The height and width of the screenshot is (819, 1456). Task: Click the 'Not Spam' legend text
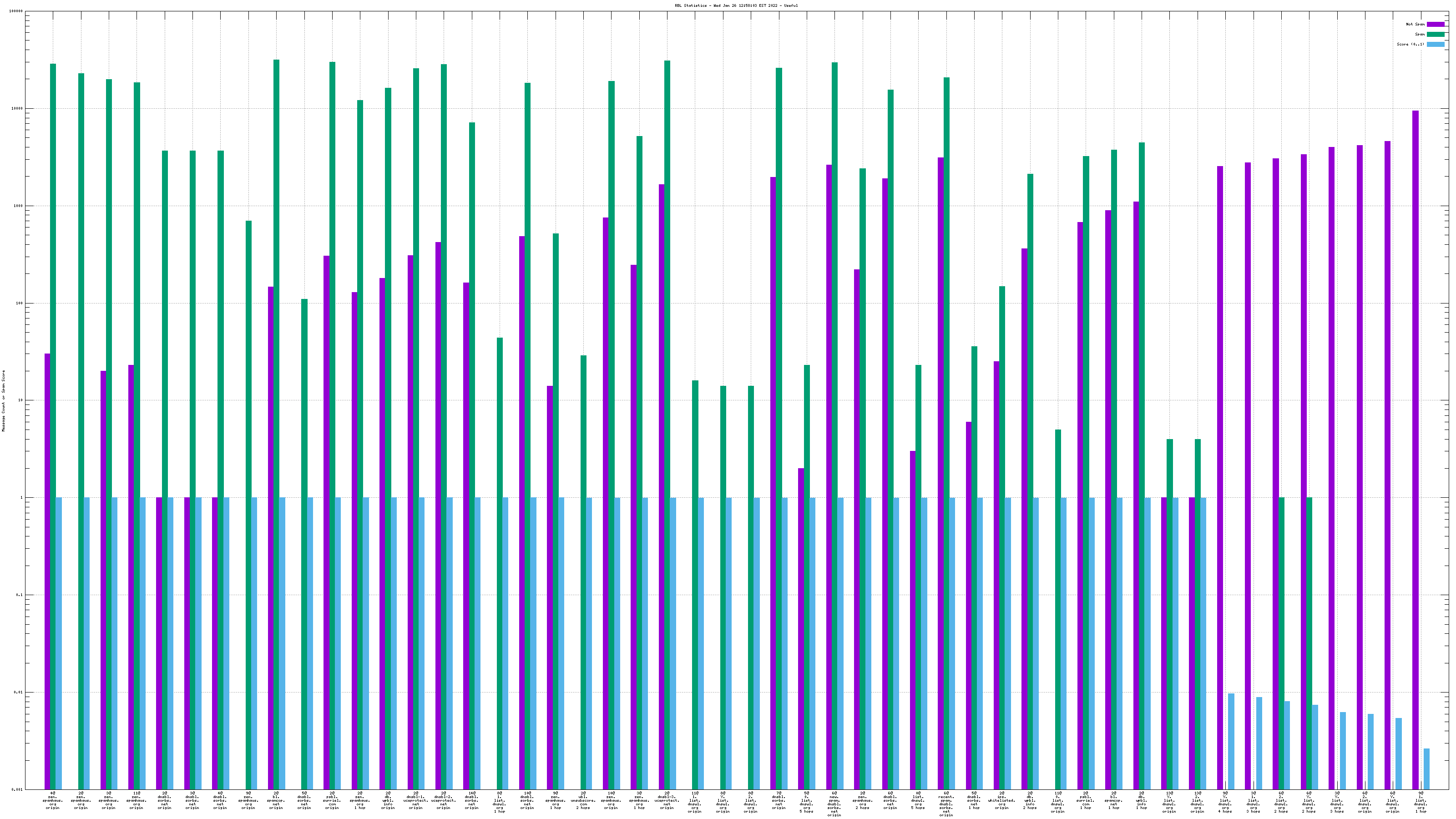(x=1416, y=24)
